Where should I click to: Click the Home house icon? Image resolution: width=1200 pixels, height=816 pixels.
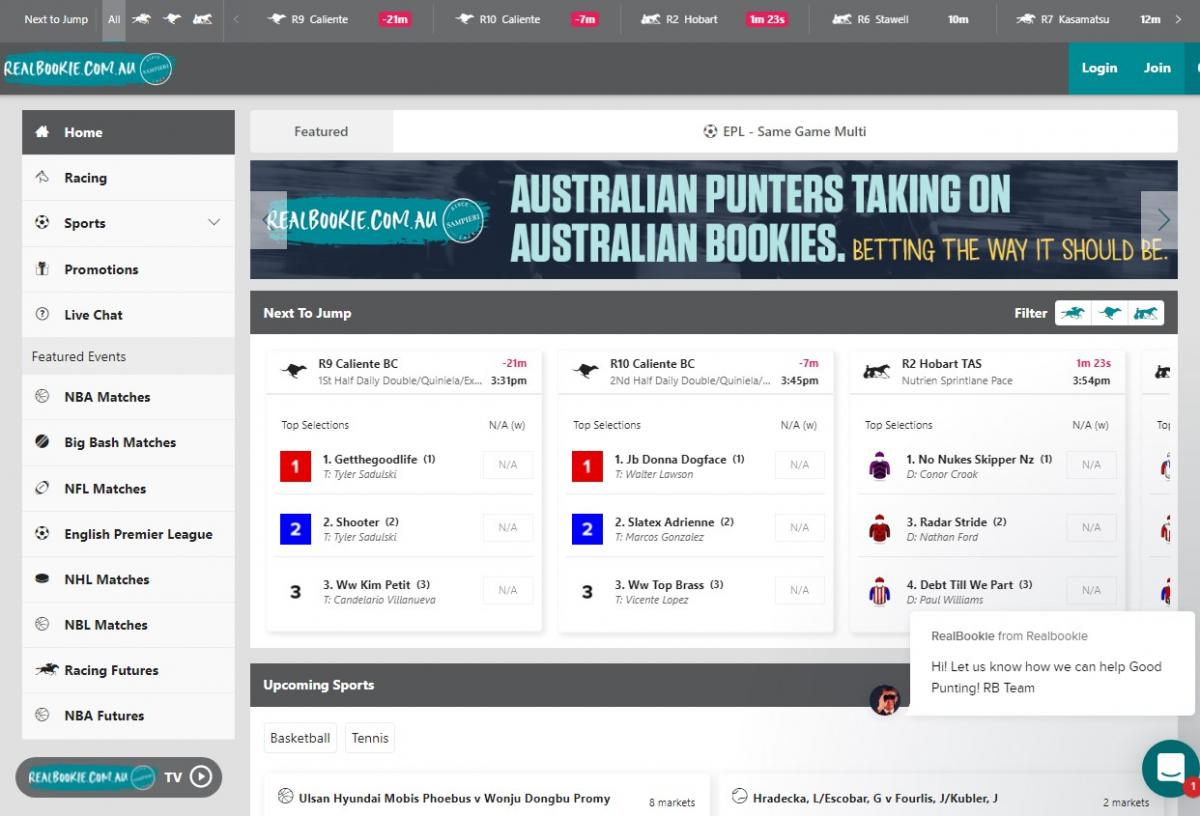coord(42,131)
